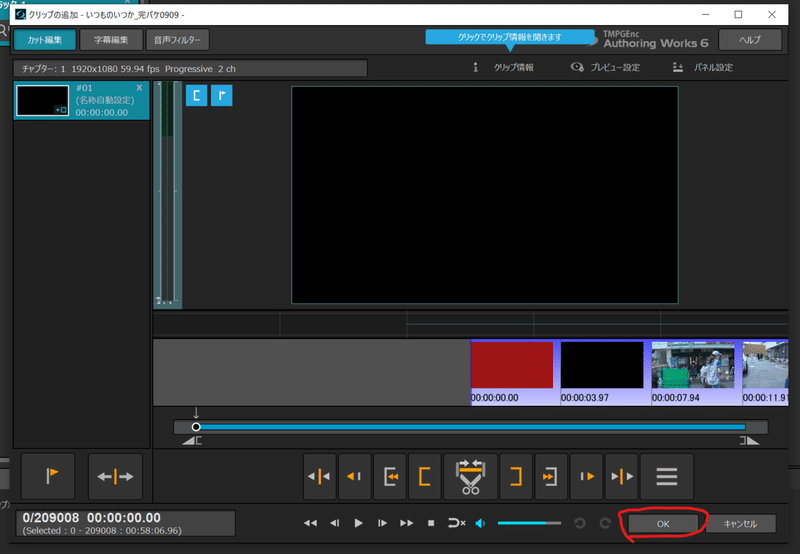
Task: Open プレビュー設定 options
Action: [605, 67]
